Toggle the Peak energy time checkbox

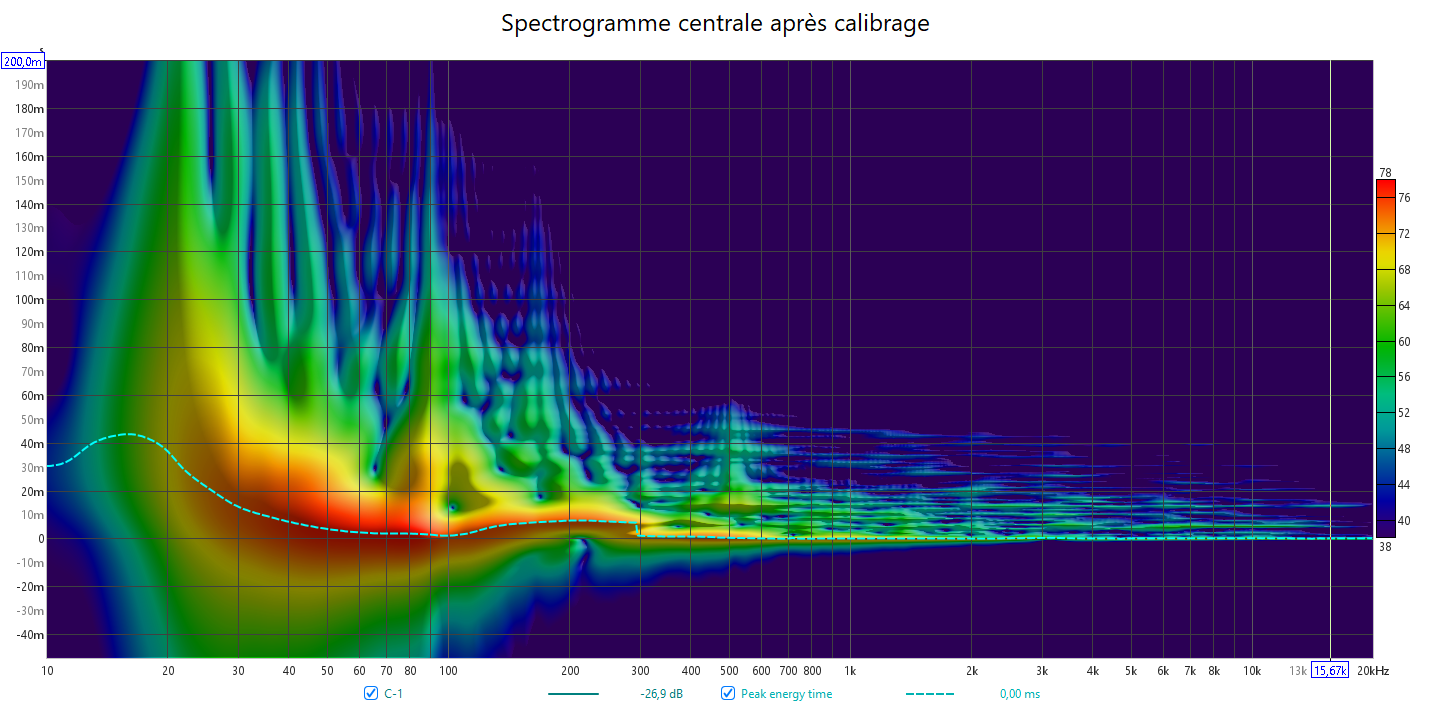pyautogui.click(x=728, y=694)
